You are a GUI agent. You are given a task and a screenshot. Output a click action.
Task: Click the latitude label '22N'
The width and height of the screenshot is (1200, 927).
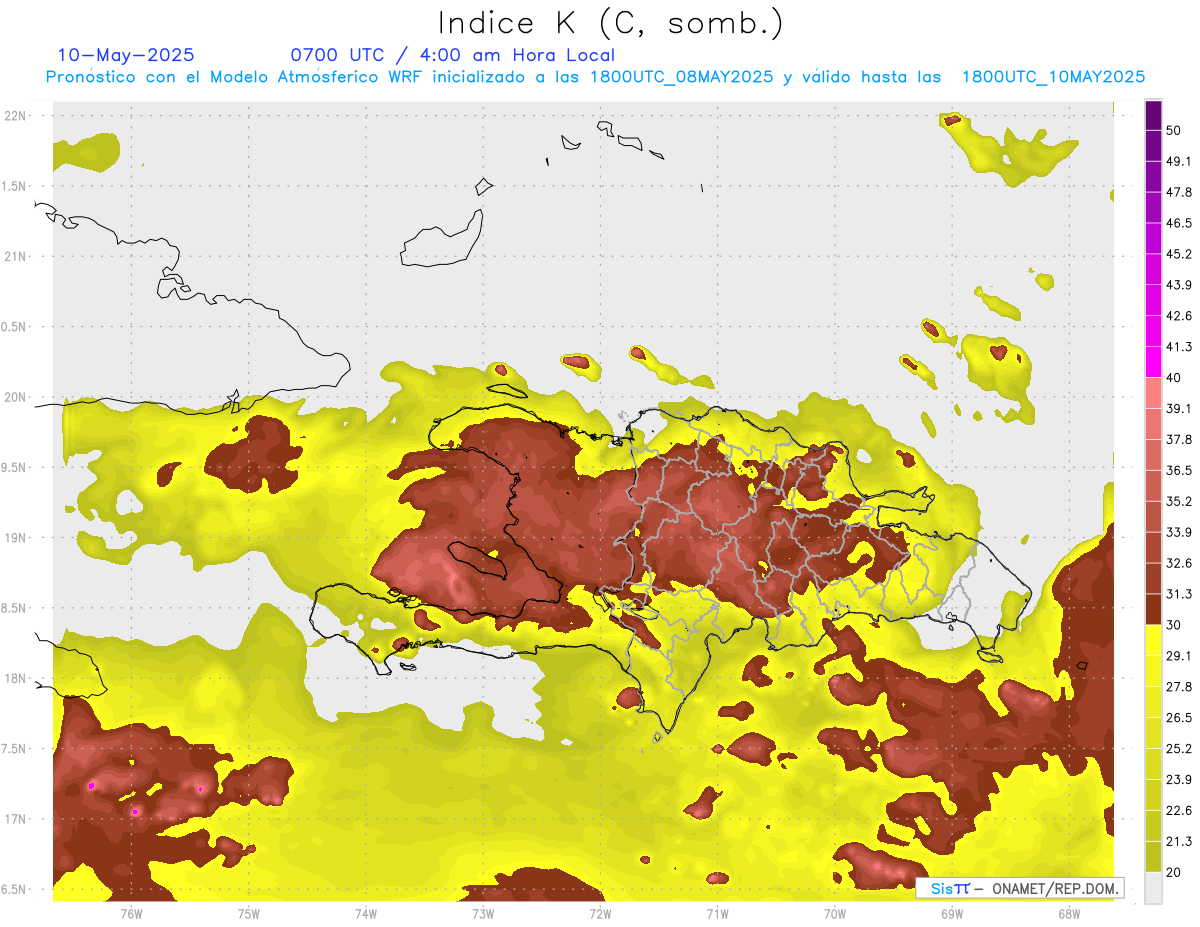click(x=17, y=116)
